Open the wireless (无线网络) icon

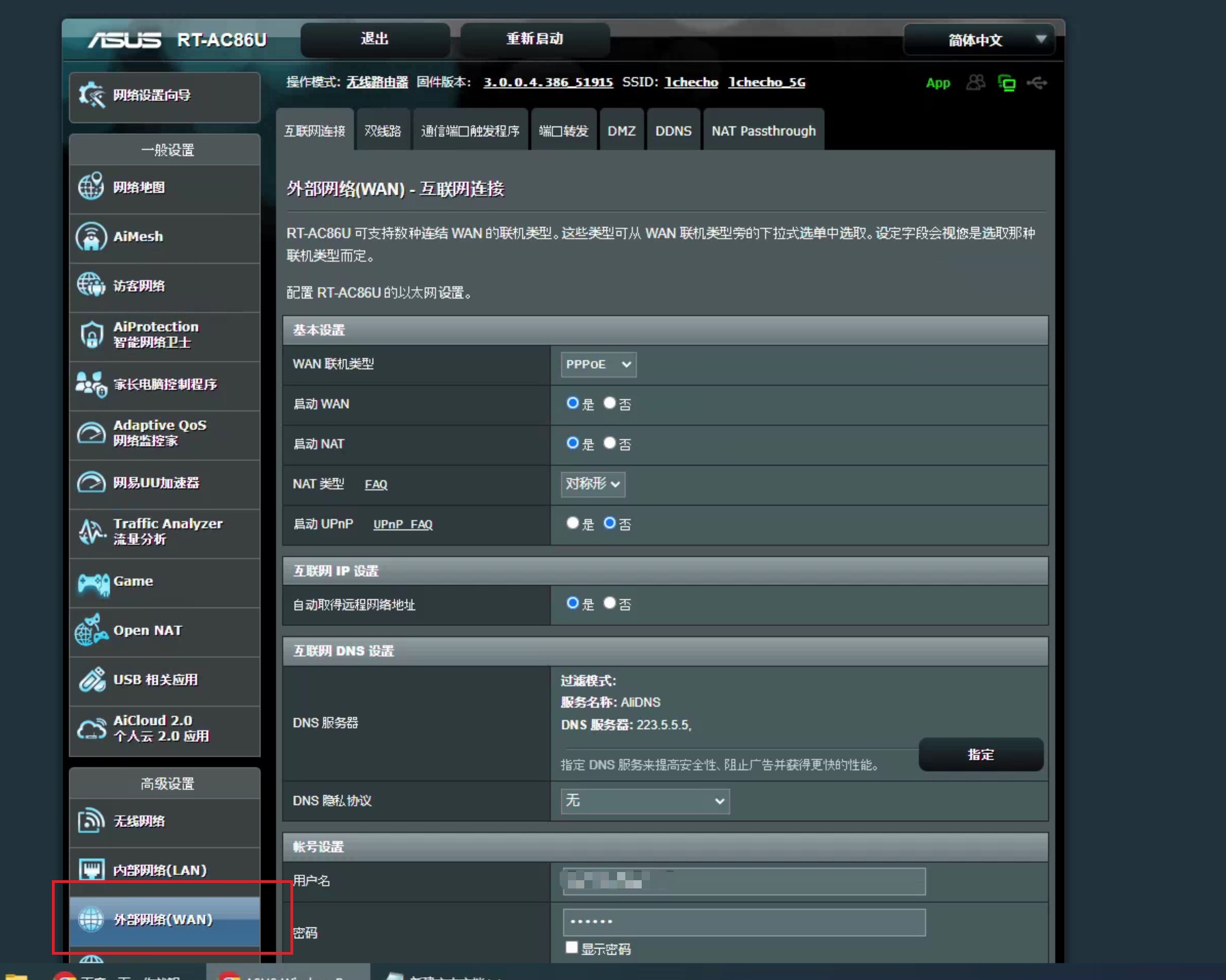point(91,821)
